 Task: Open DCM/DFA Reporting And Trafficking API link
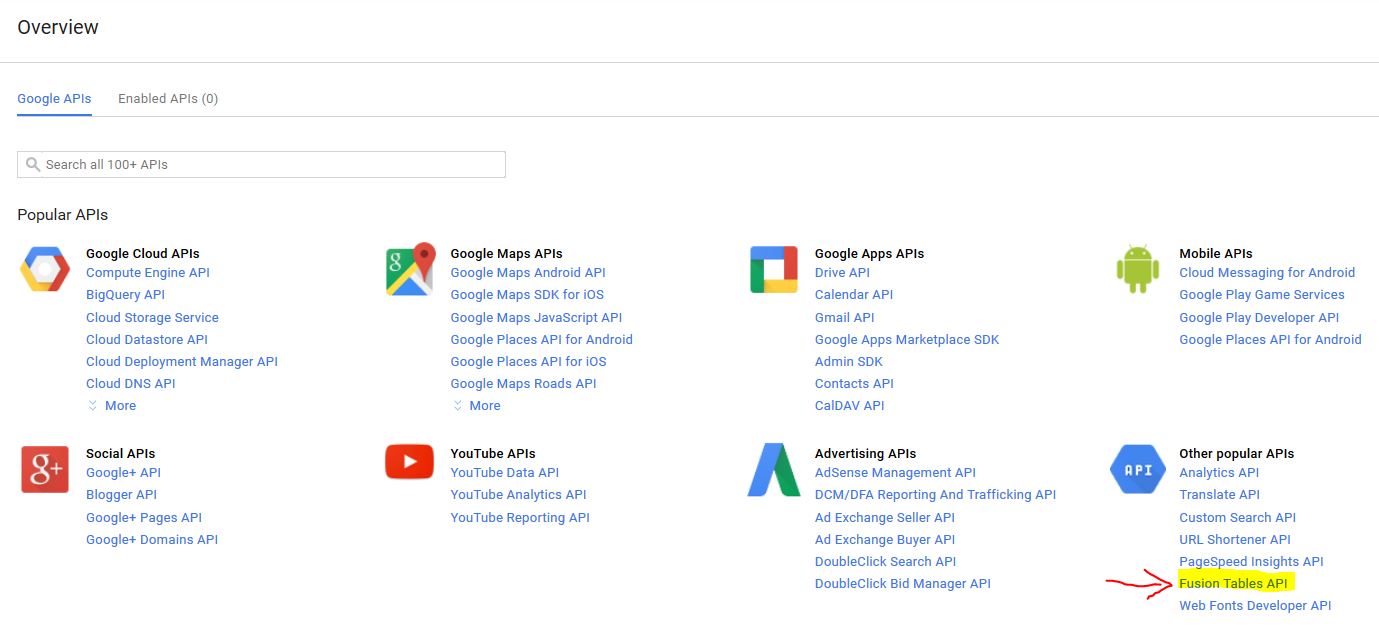click(x=935, y=495)
